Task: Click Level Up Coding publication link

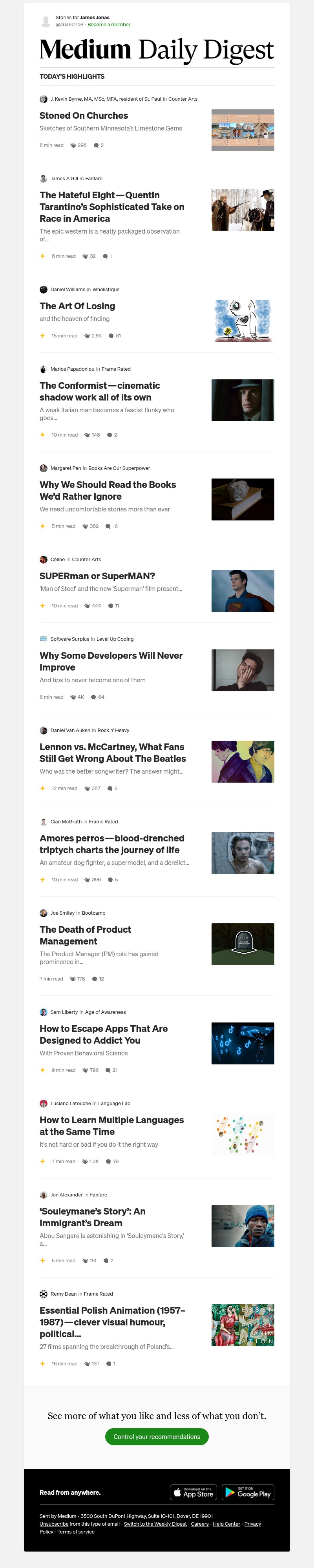Action: (115, 639)
